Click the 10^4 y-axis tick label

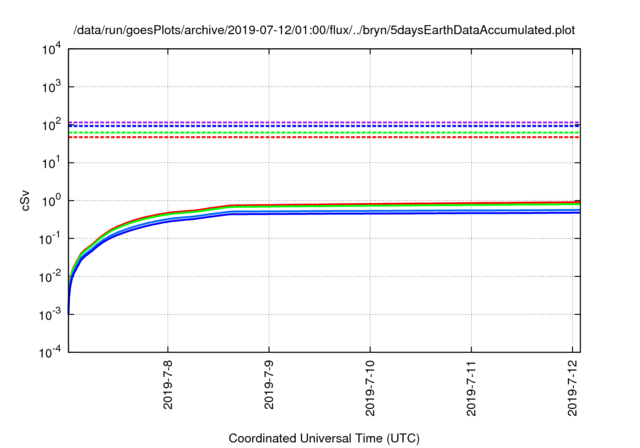[x=51, y=49]
